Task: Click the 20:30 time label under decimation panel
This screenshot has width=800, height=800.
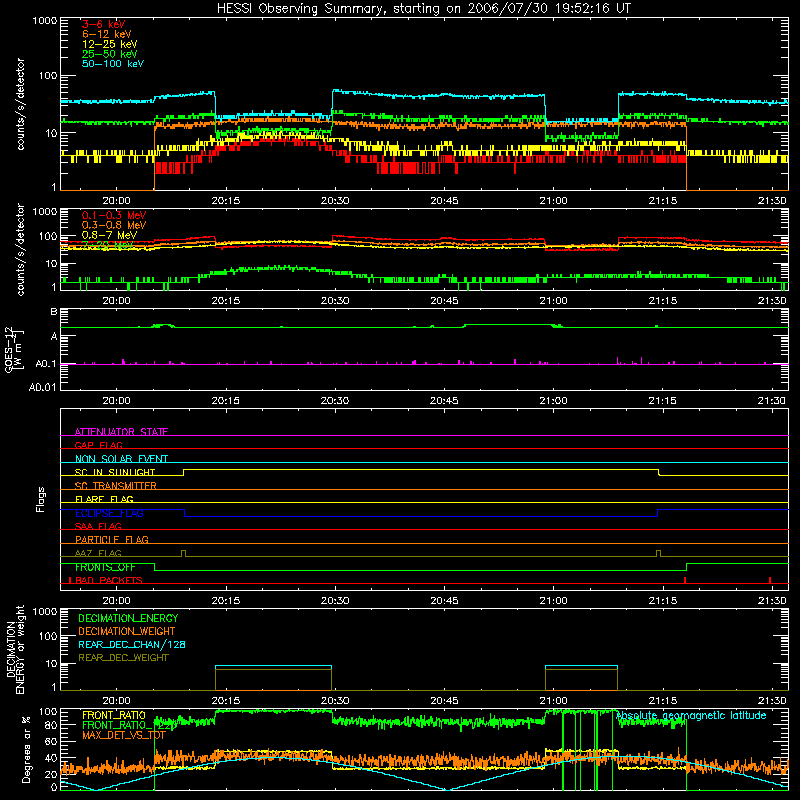Action: [x=335, y=701]
